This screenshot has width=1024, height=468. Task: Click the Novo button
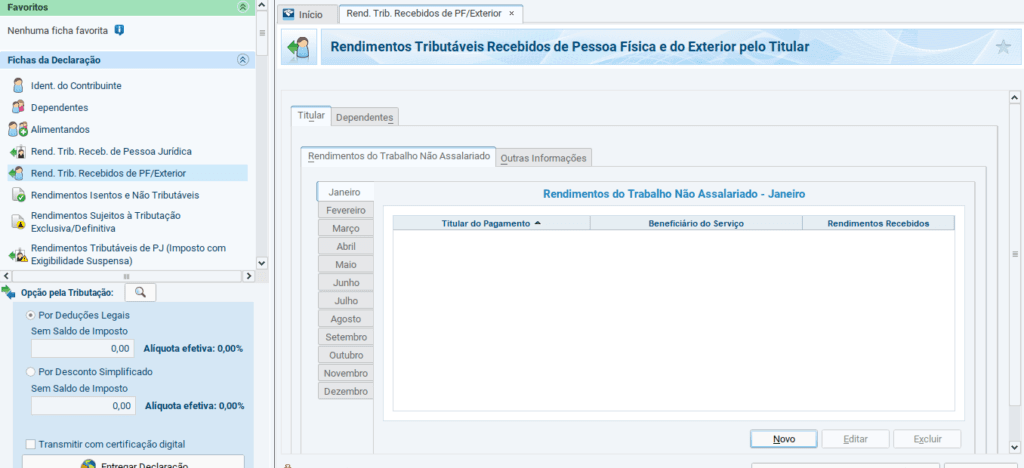(784, 439)
